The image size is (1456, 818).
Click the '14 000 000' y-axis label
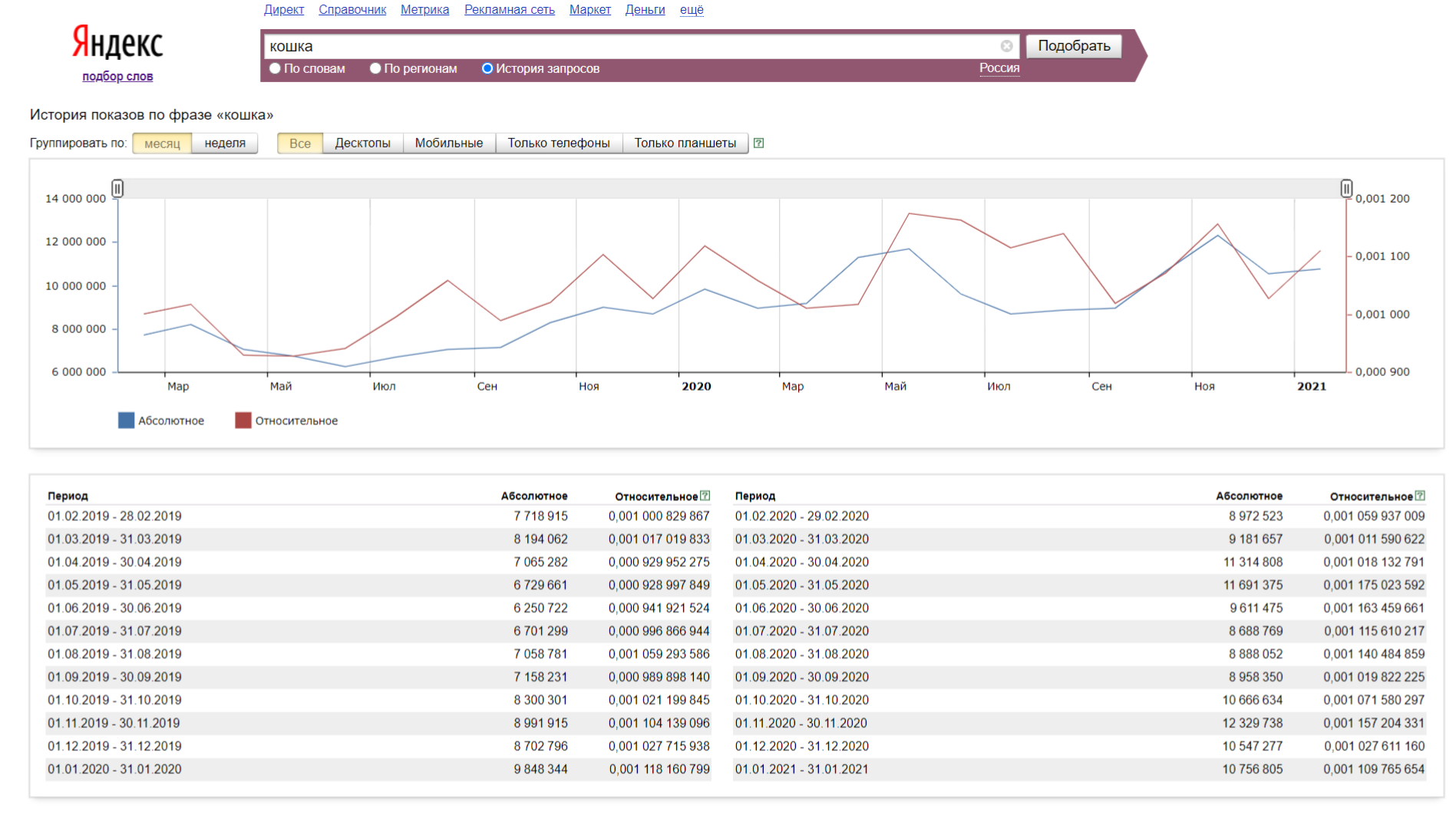pos(75,199)
